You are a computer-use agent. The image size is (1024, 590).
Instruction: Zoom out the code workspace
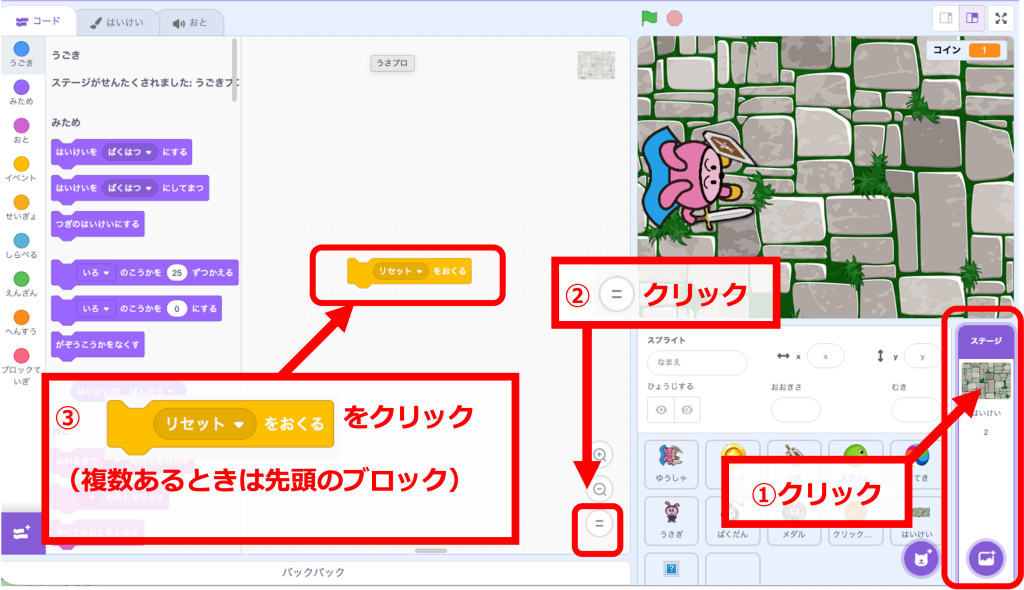(x=600, y=489)
